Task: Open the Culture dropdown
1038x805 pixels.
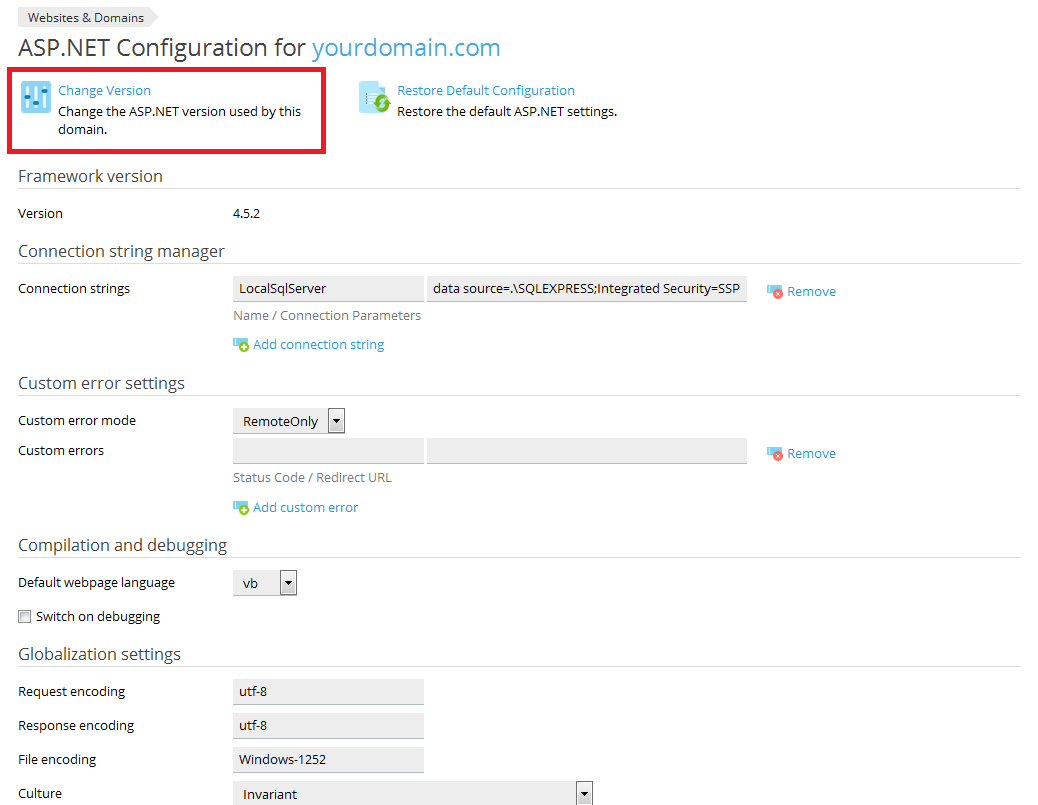Action: (x=412, y=793)
